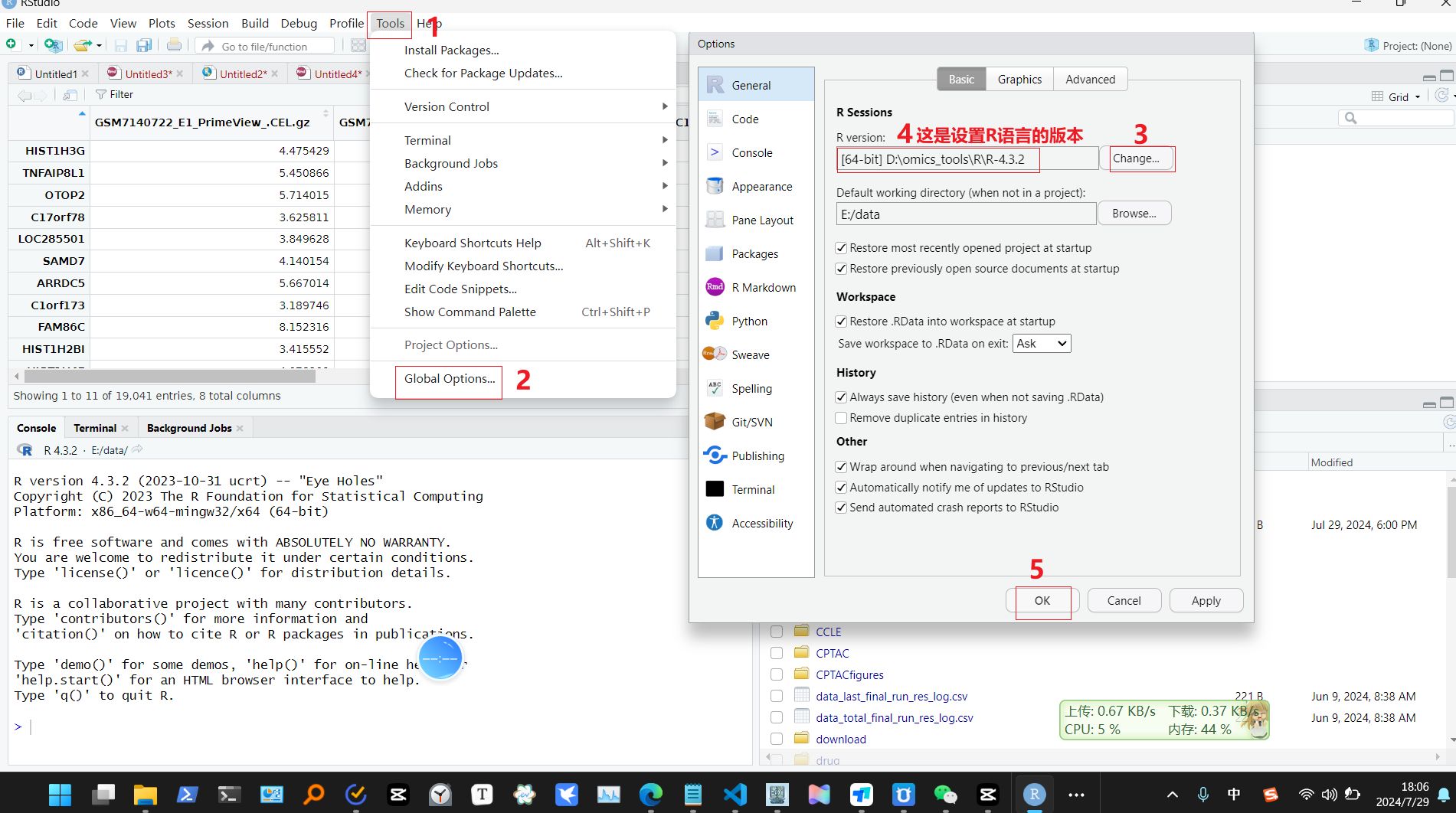
Task: Open Visual Studio Code from taskbar
Action: [735, 794]
